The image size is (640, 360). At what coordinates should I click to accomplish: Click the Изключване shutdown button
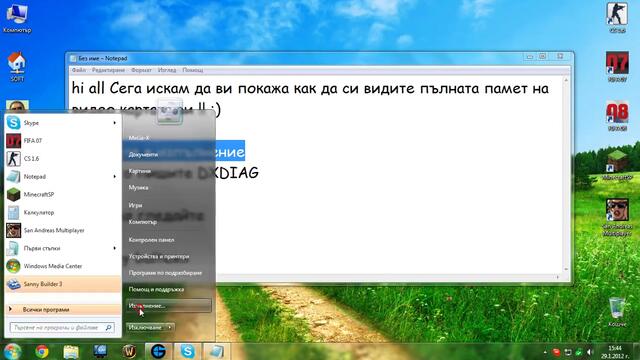pos(146,327)
